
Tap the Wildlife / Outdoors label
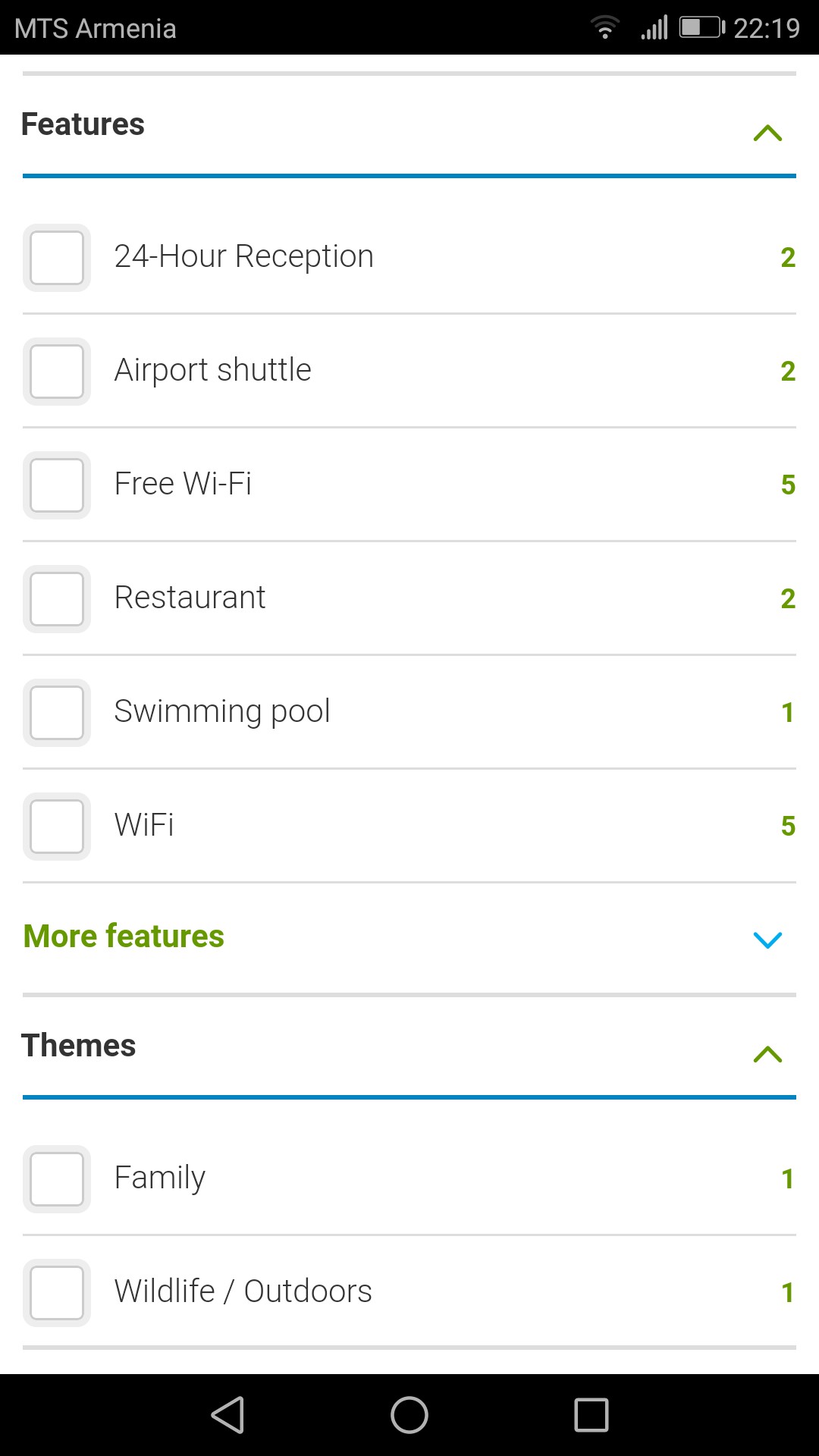click(x=243, y=1291)
